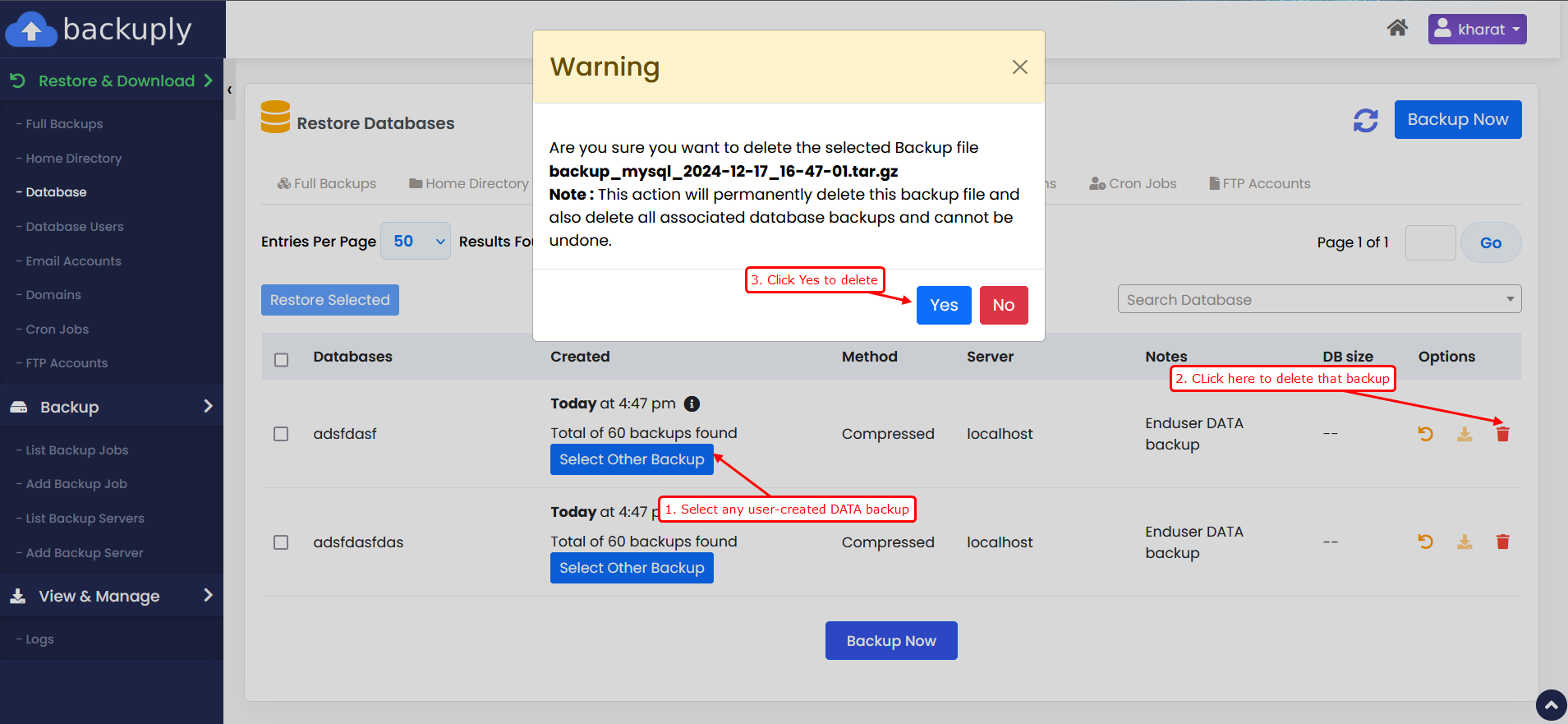Toggle the select-all Databases checkbox
This screenshot has height=724, width=1568.
(x=281, y=360)
